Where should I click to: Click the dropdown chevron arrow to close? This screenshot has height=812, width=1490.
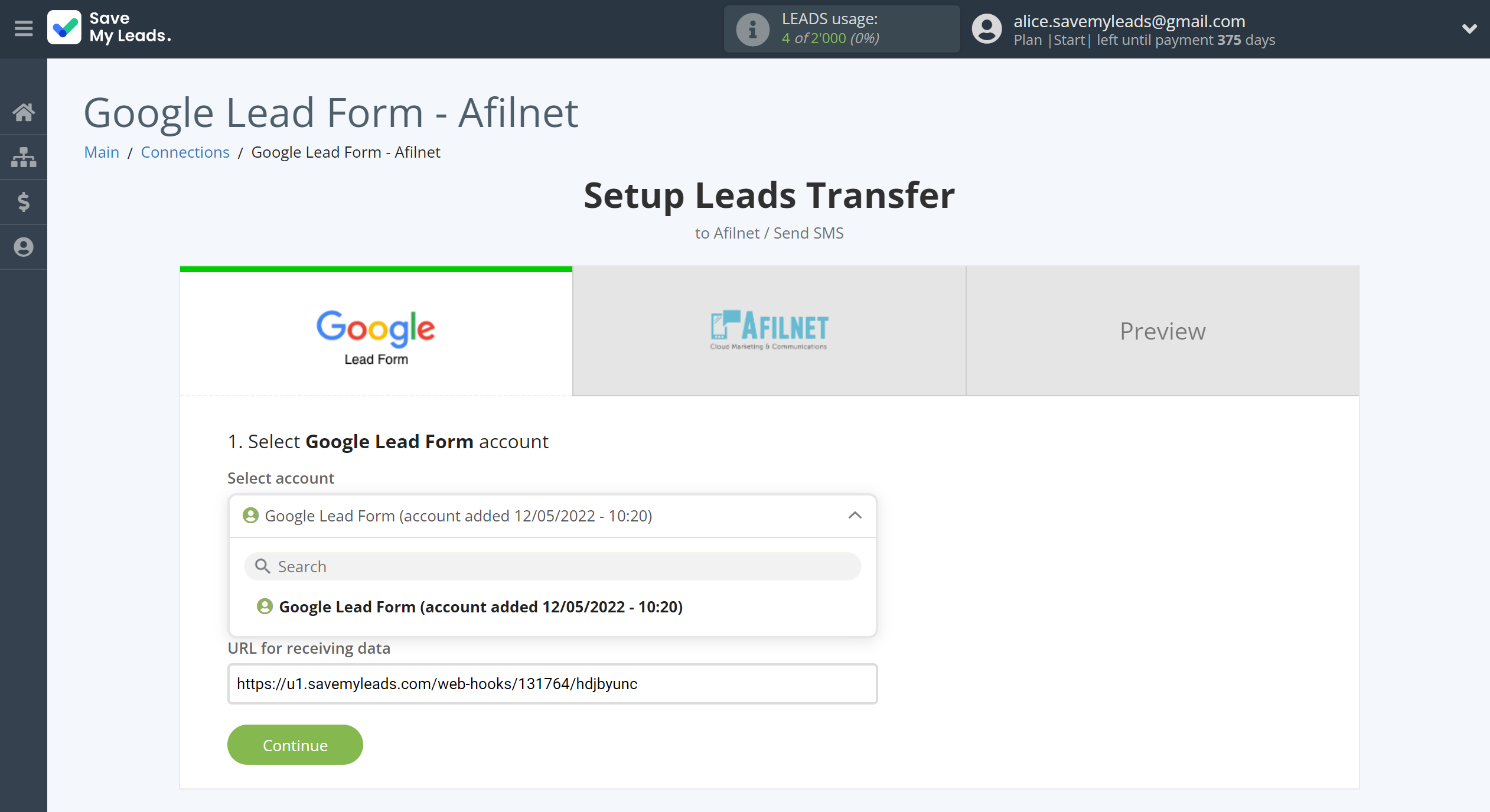(855, 516)
